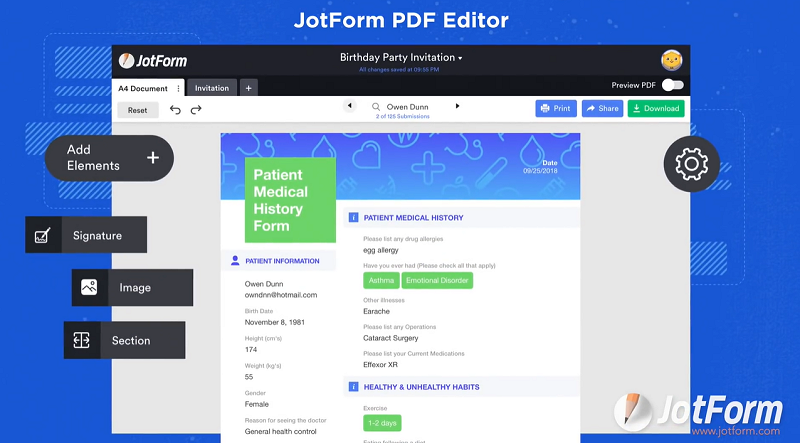Open the Birthday Party Invitation title dropdown
Viewport: 800px width, 443px height.
tap(401, 58)
